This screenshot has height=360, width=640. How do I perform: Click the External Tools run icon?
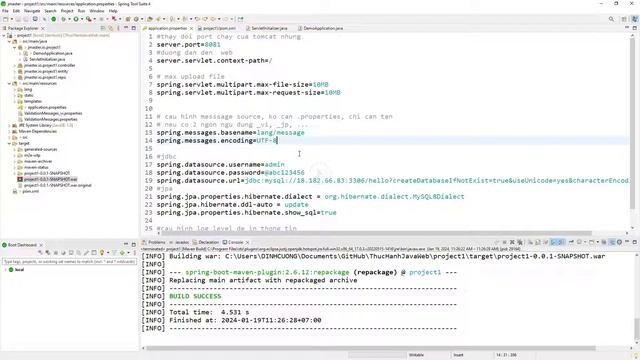89,19
